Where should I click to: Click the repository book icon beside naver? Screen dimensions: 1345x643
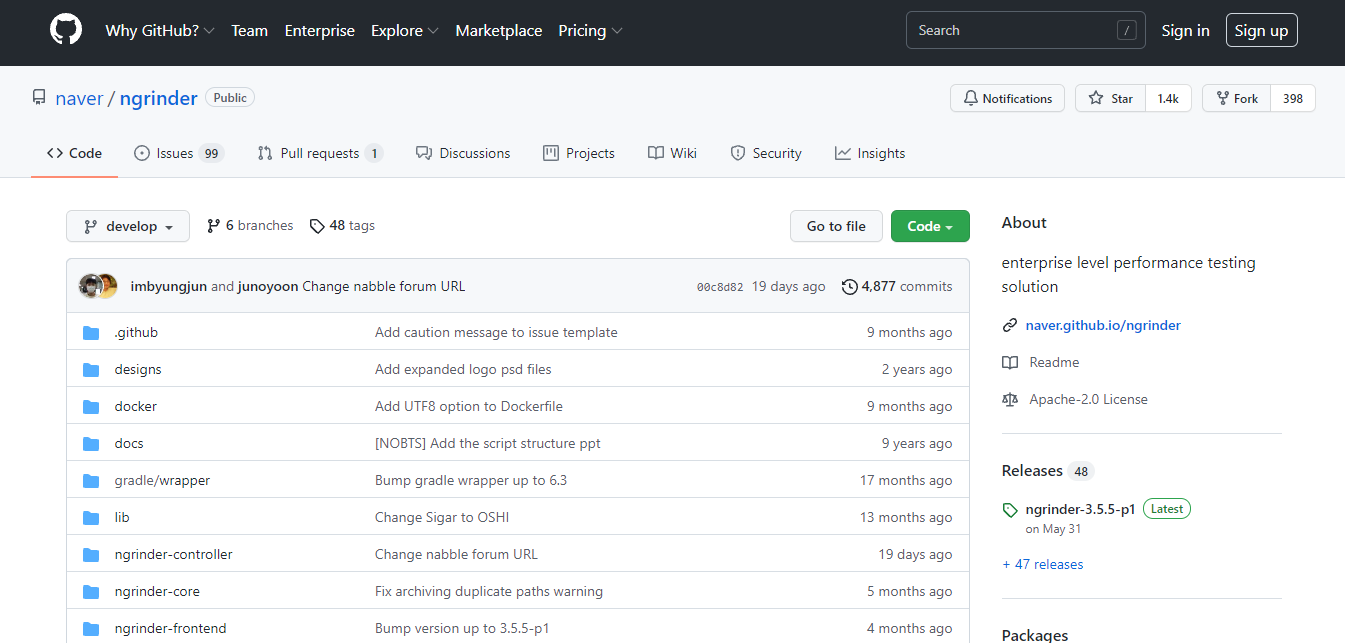[39, 98]
